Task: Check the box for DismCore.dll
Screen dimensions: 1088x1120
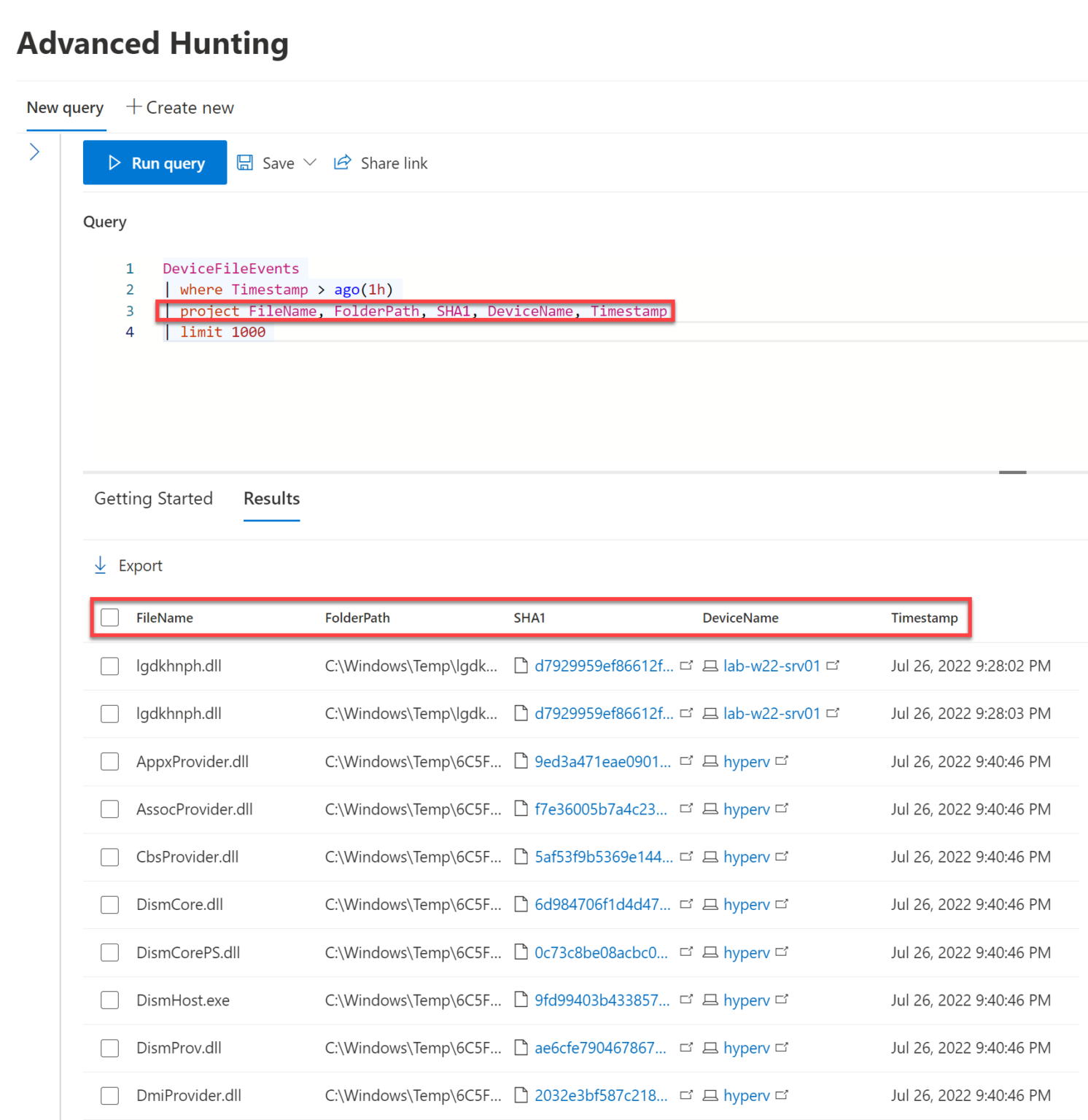Action: click(110, 904)
